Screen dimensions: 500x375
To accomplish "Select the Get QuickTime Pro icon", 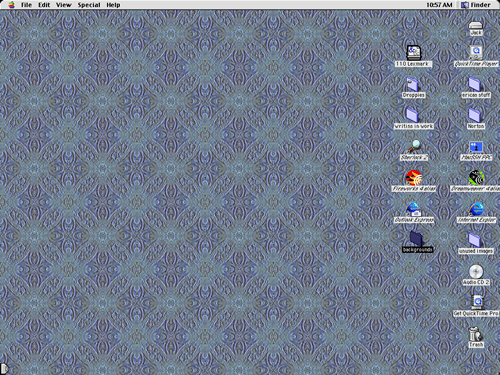I will coord(477,302).
